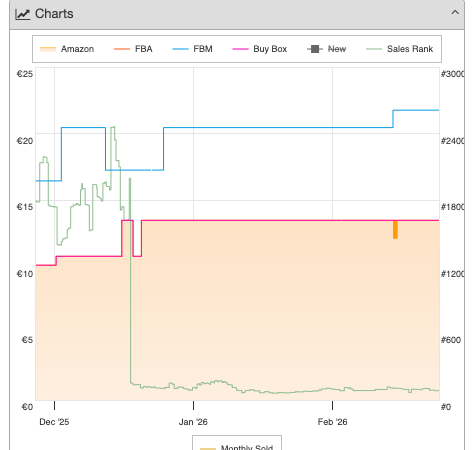Click the #600 sales rank axis label
The image size is (474, 450).
(x=451, y=340)
